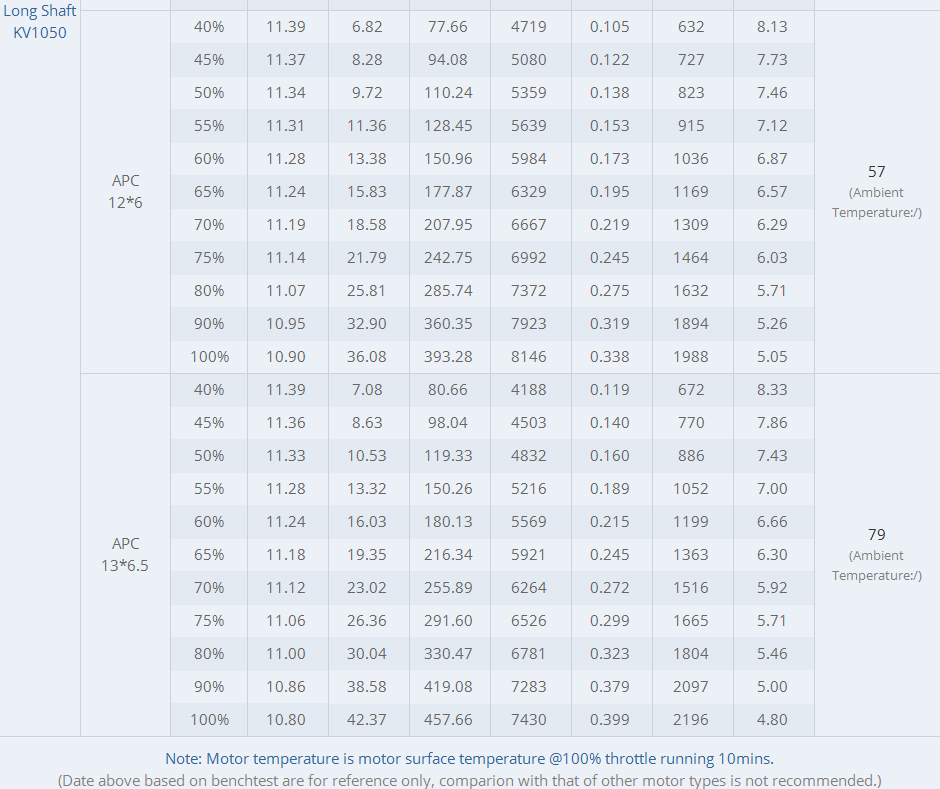Click the benchtest reference disclaimer text
The width and height of the screenshot is (940, 789).
469,780
